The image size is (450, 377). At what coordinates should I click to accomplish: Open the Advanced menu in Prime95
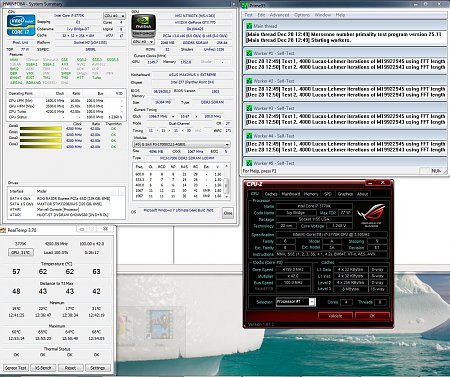[x=279, y=15]
